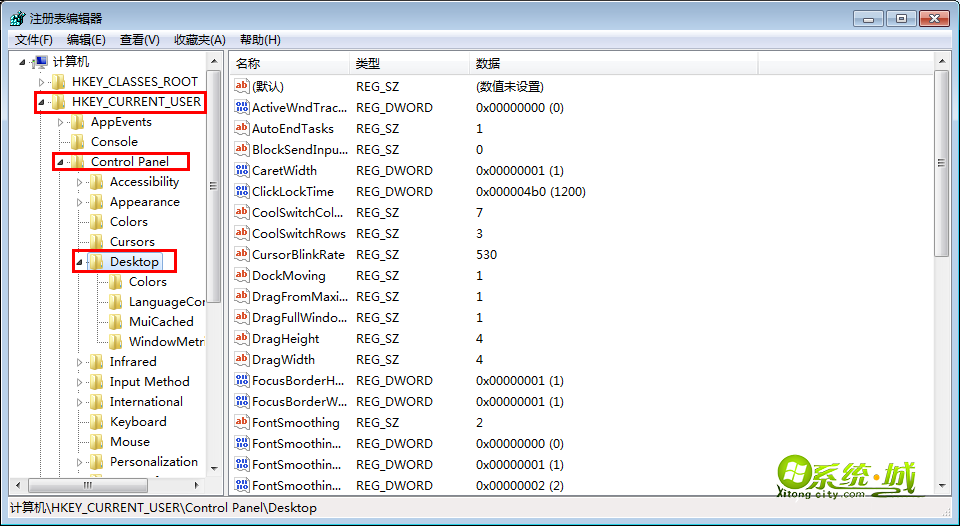
Task: Open the 文件(F) menu
Action: click(34, 40)
